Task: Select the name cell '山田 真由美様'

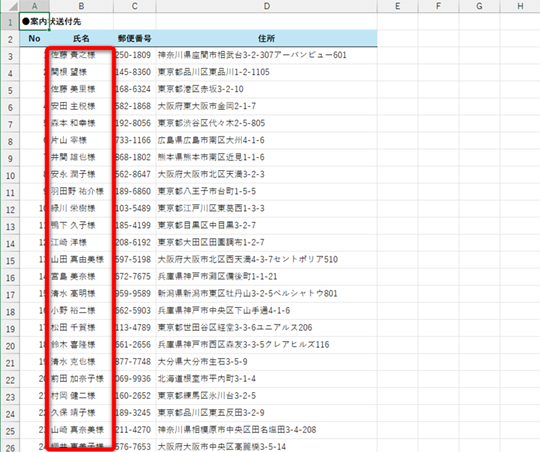Action: 81,260
